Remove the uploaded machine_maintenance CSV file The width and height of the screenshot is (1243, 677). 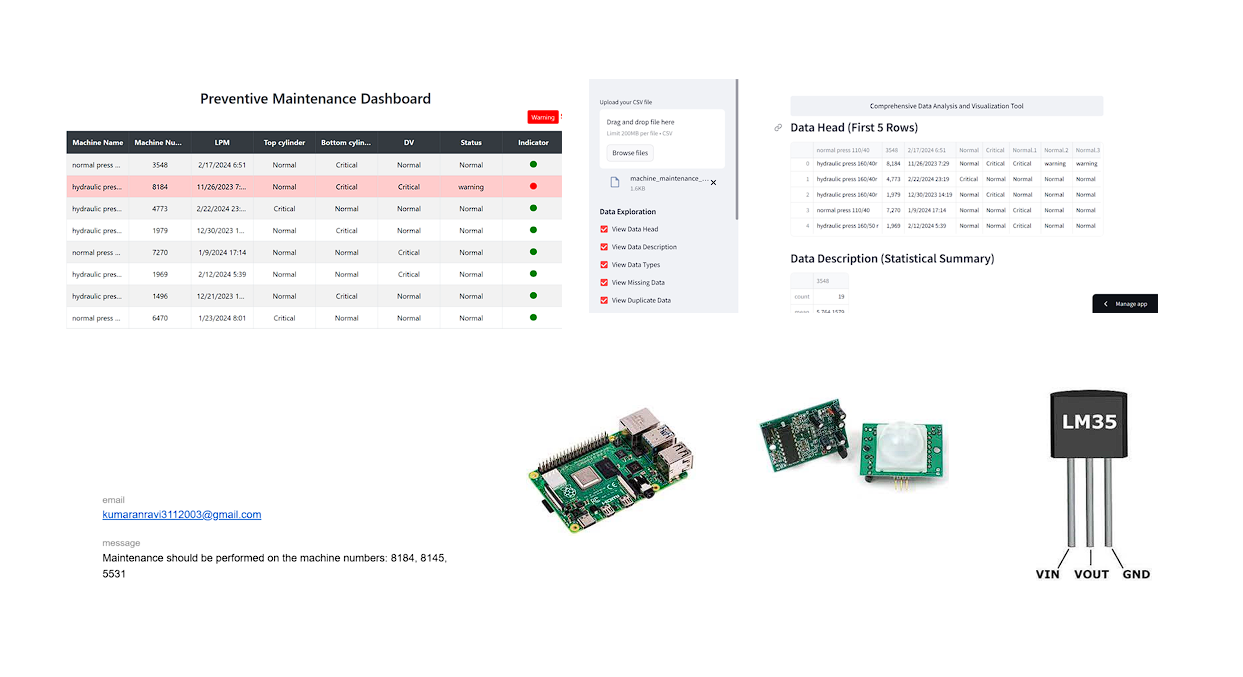[x=713, y=183]
